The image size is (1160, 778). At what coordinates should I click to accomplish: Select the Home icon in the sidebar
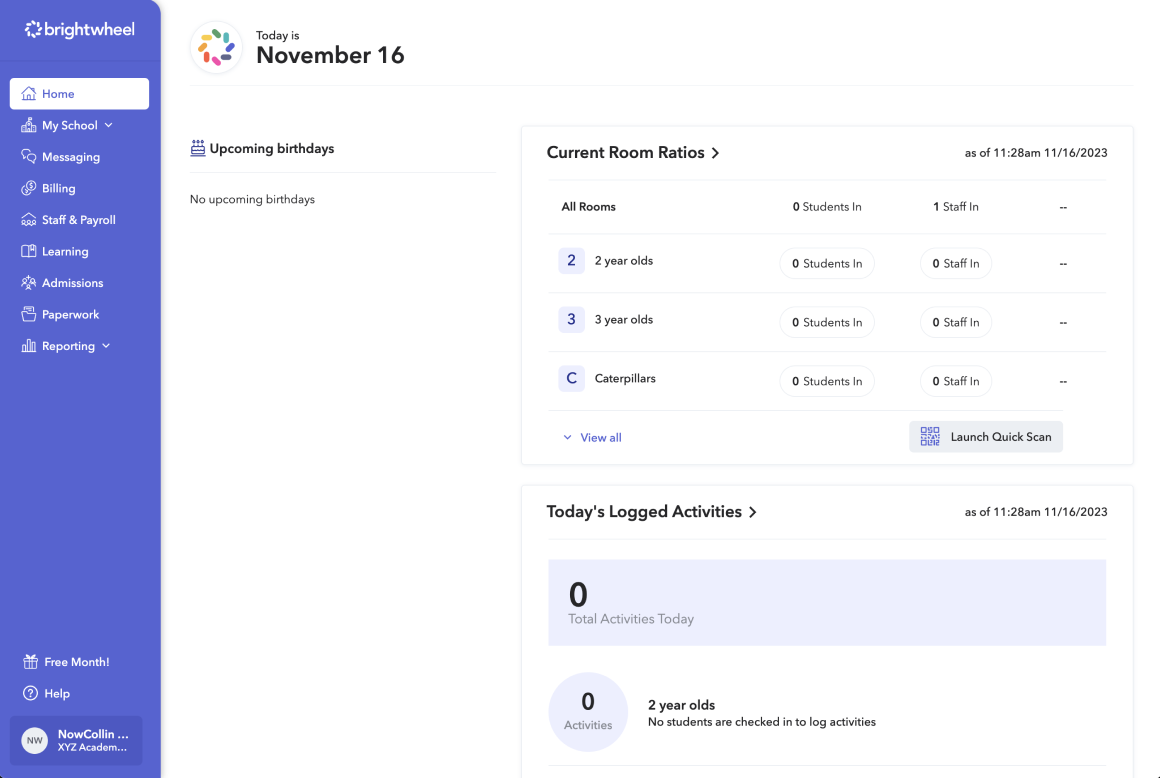tap(28, 93)
